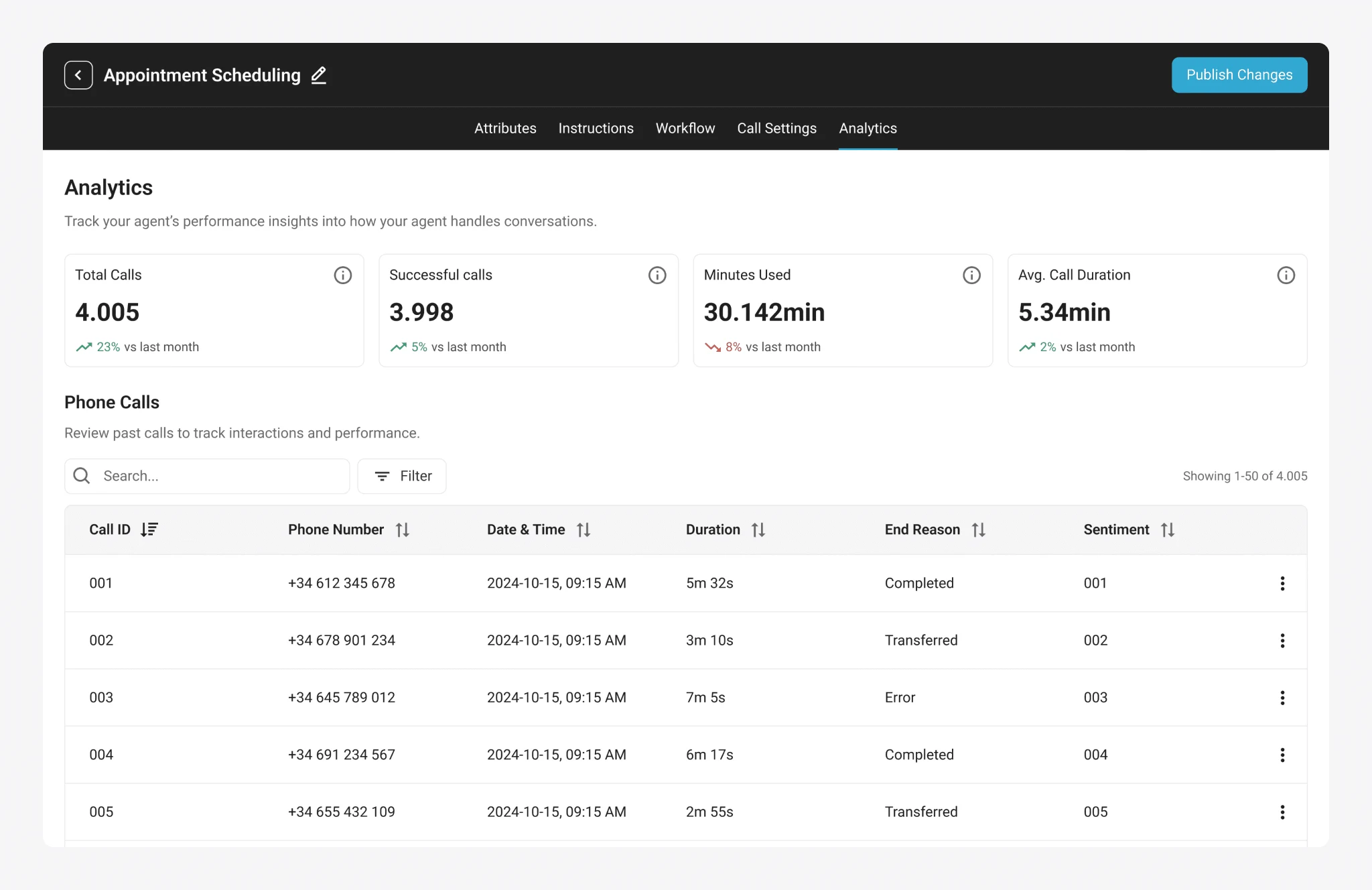Expand the Phone Number column sort options
This screenshot has width=1372, height=890.
coord(400,529)
